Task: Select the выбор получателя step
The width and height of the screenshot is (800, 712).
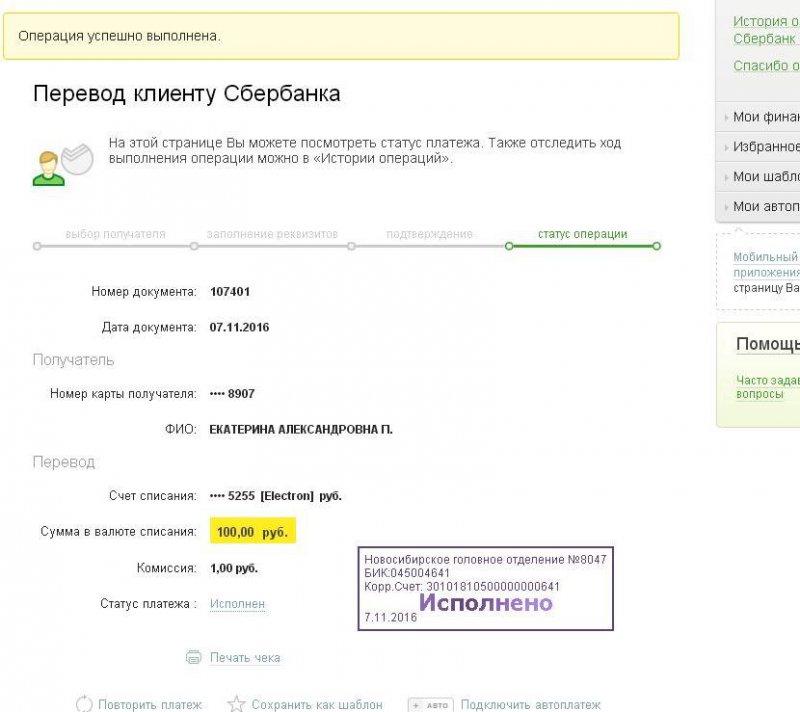Action: (115, 234)
